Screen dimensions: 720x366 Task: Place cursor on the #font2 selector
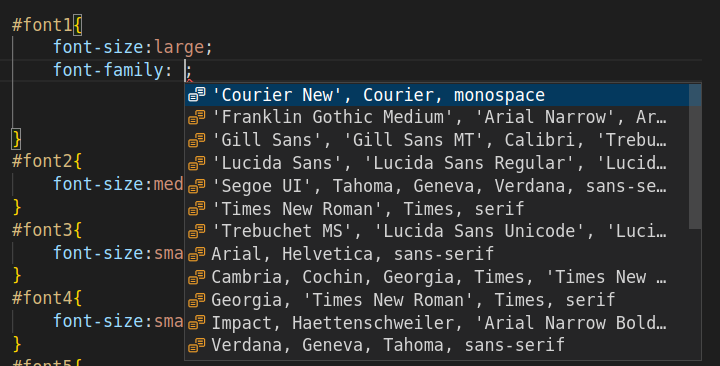pyautogui.click(x=42, y=161)
